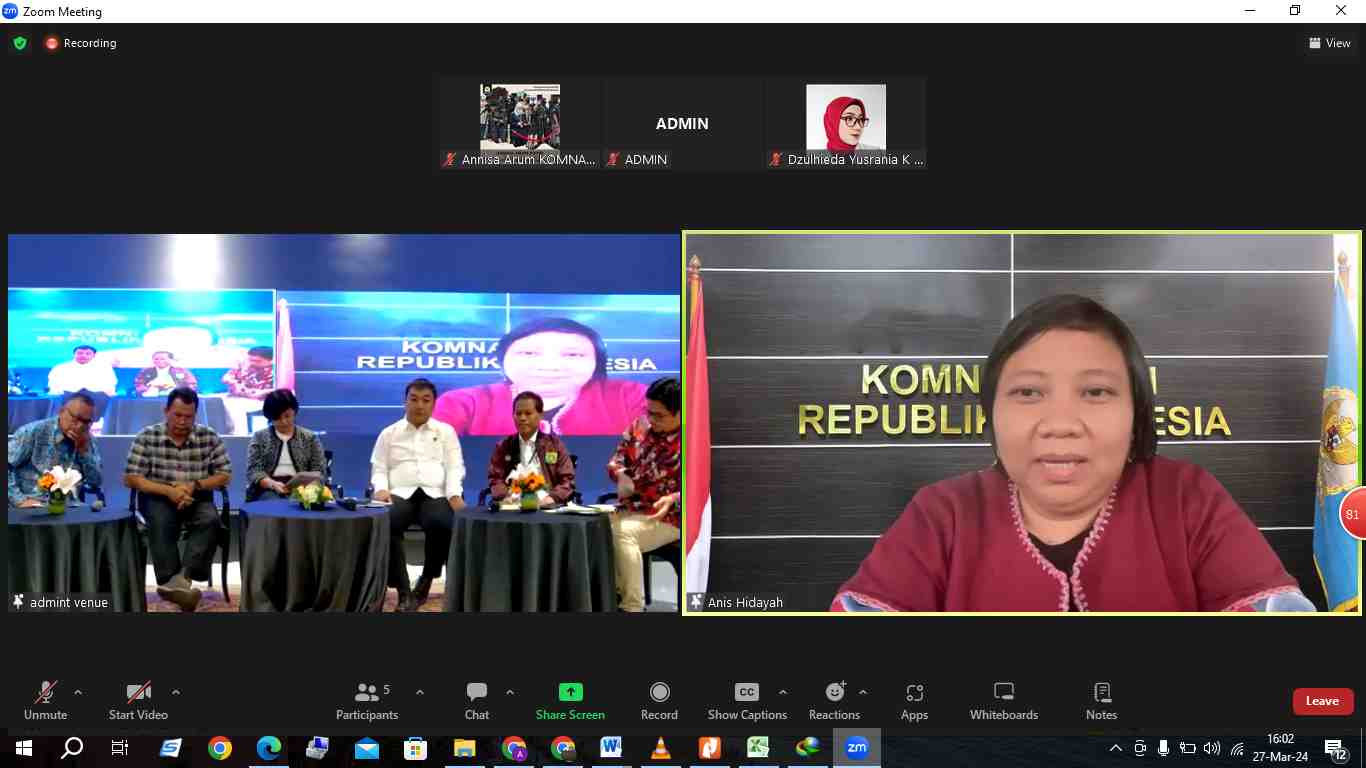This screenshot has height=768, width=1366.
Task: Click the green encryption shield icon
Action: [x=20, y=43]
